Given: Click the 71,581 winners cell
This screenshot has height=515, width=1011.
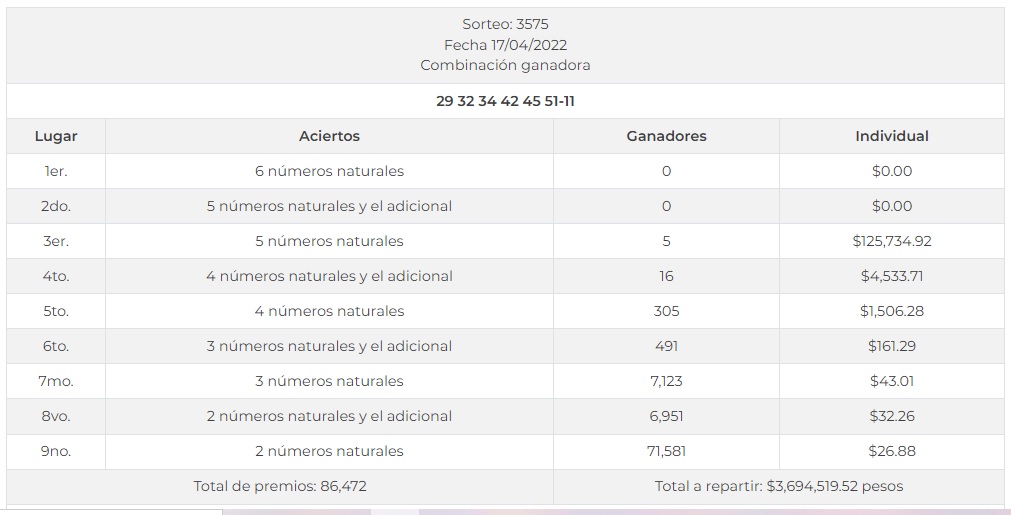Looking at the screenshot, I should [x=666, y=451].
